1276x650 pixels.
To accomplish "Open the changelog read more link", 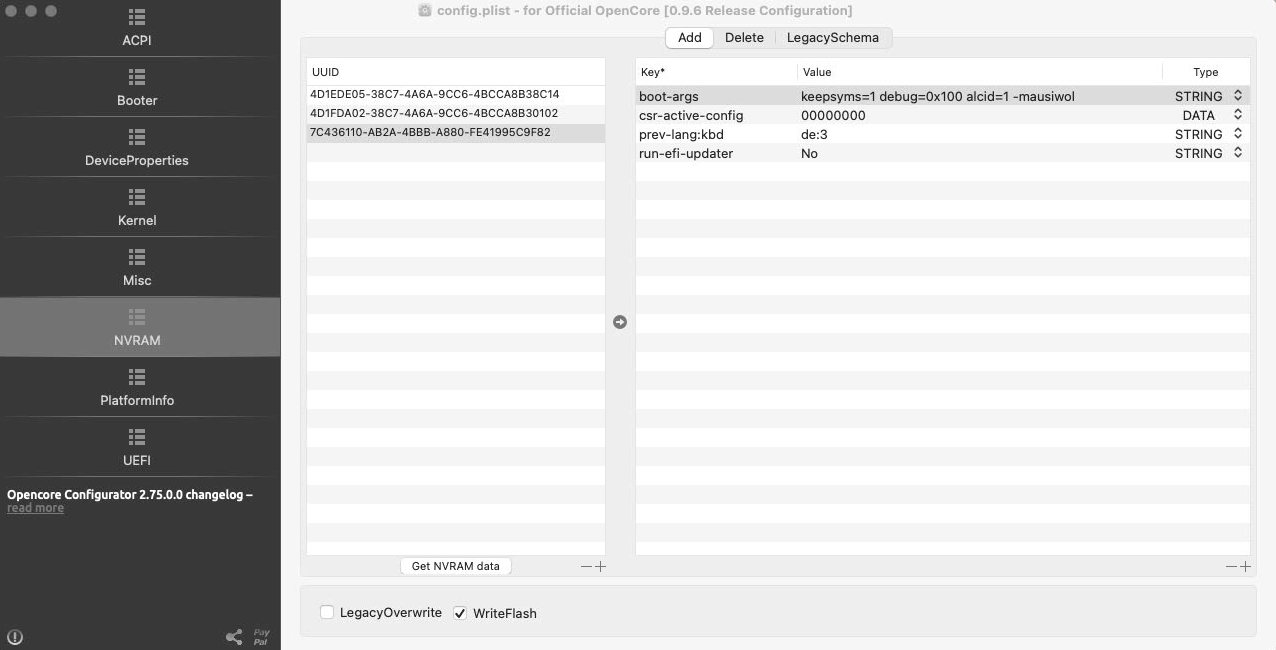I will pos(35,508).
